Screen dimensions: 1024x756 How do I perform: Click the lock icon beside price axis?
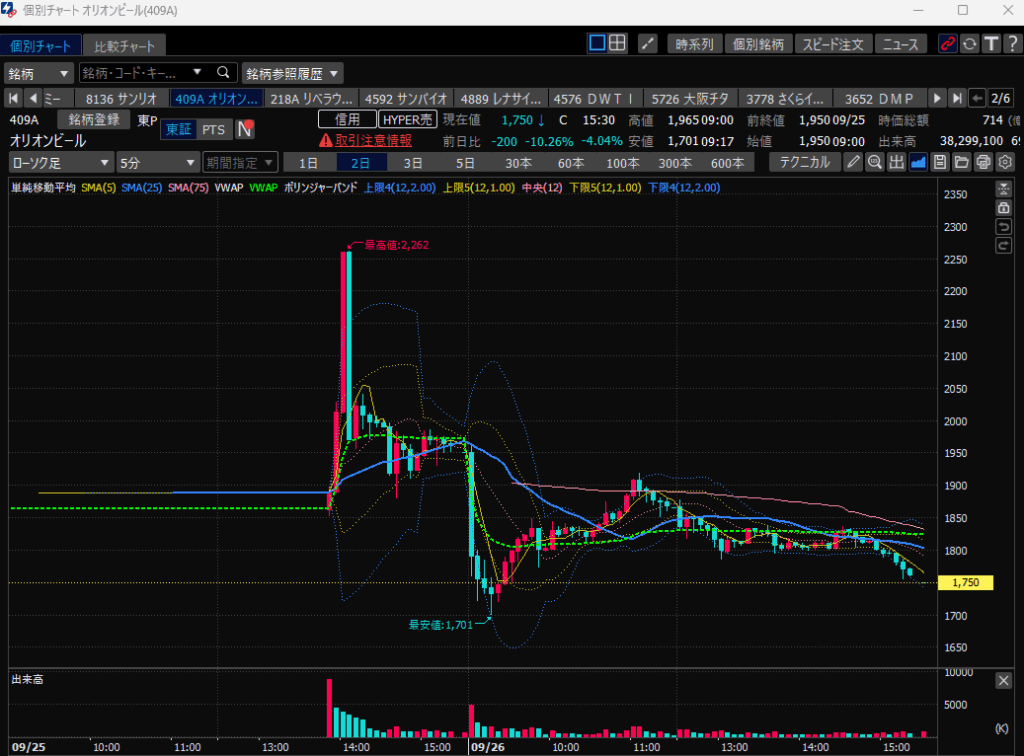(x=1003, y=208)
